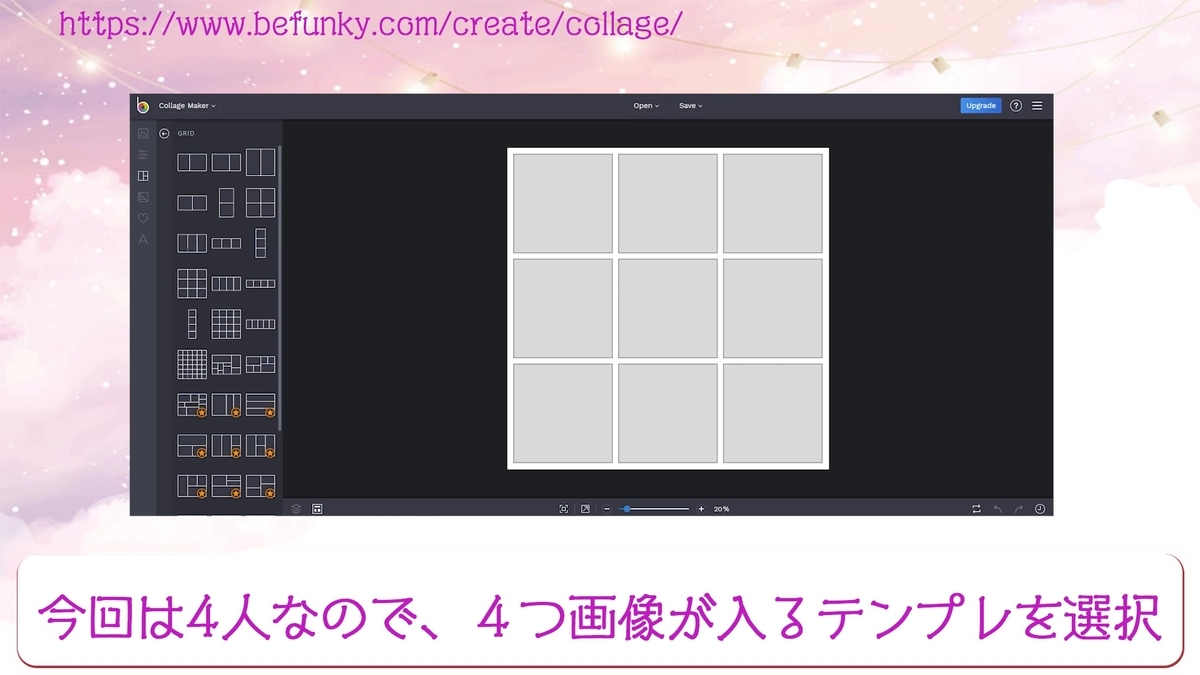Open the Backgrounds panel in sidebar

[x=143, y=197]
